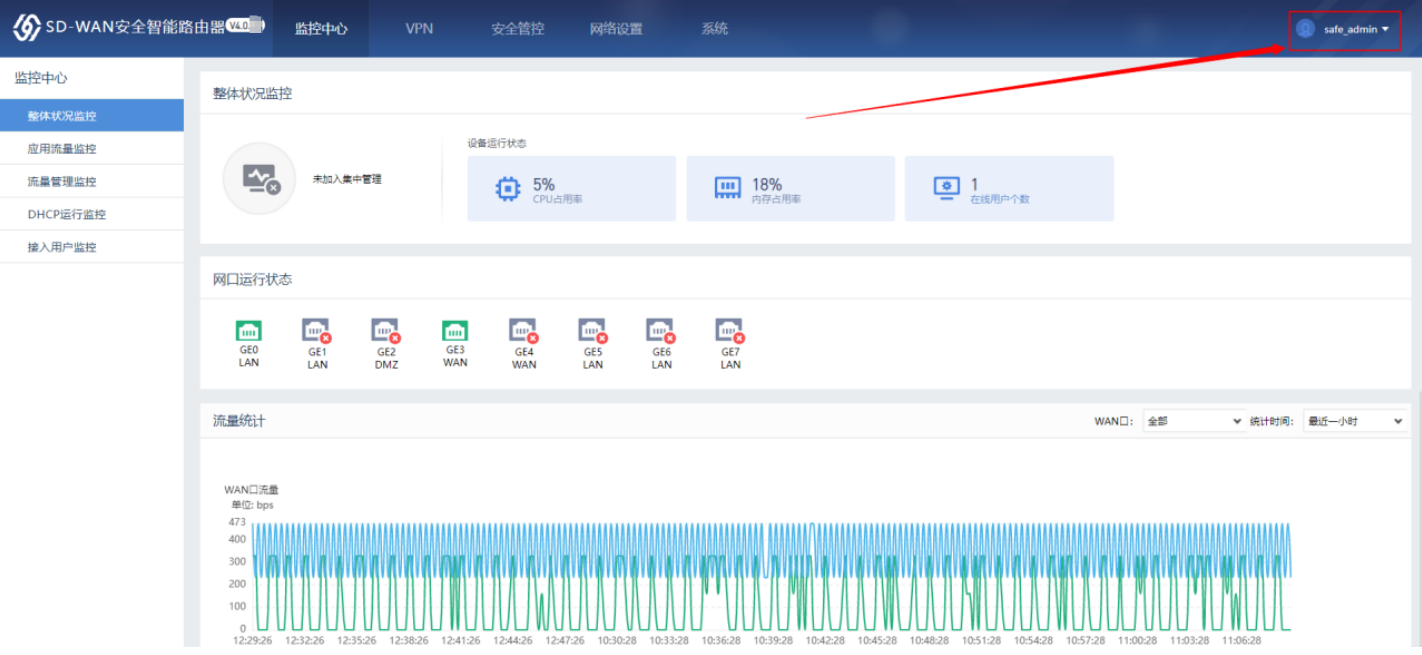This screenshot has width=1422, height=655.
Task: Select the GE4 WAN port icon
Action: click(524, 330)
